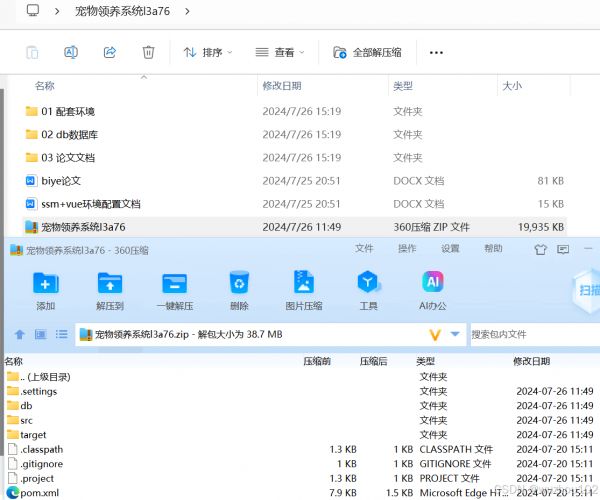Click the feedback message icon in 360压缩
This screenshot has width=600, height=500.
tap(563, 250)
